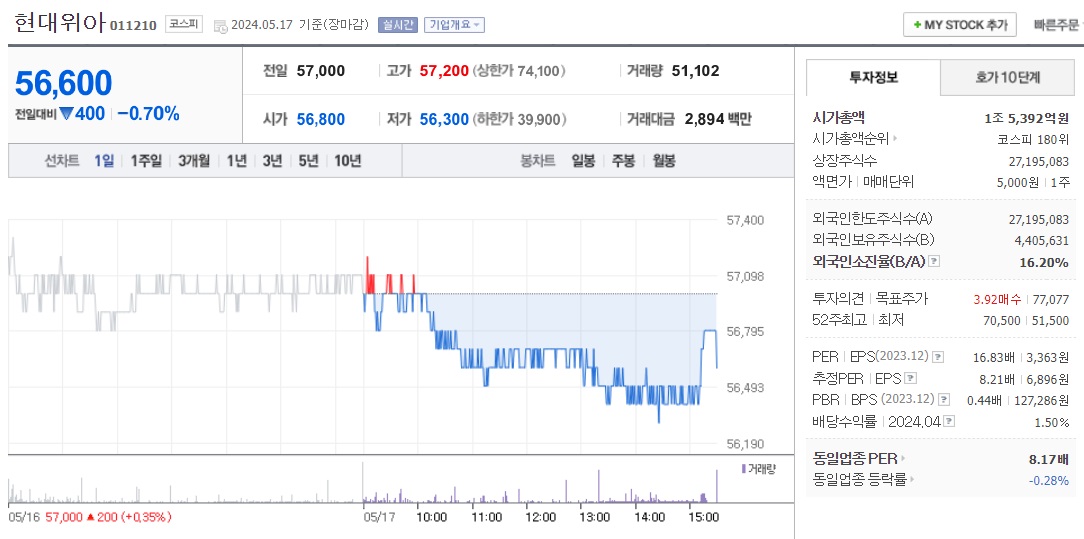Screen dimensions: 1084x539
Task: Click the 52-week low 51,500
Action: (x=1051, y=321)
